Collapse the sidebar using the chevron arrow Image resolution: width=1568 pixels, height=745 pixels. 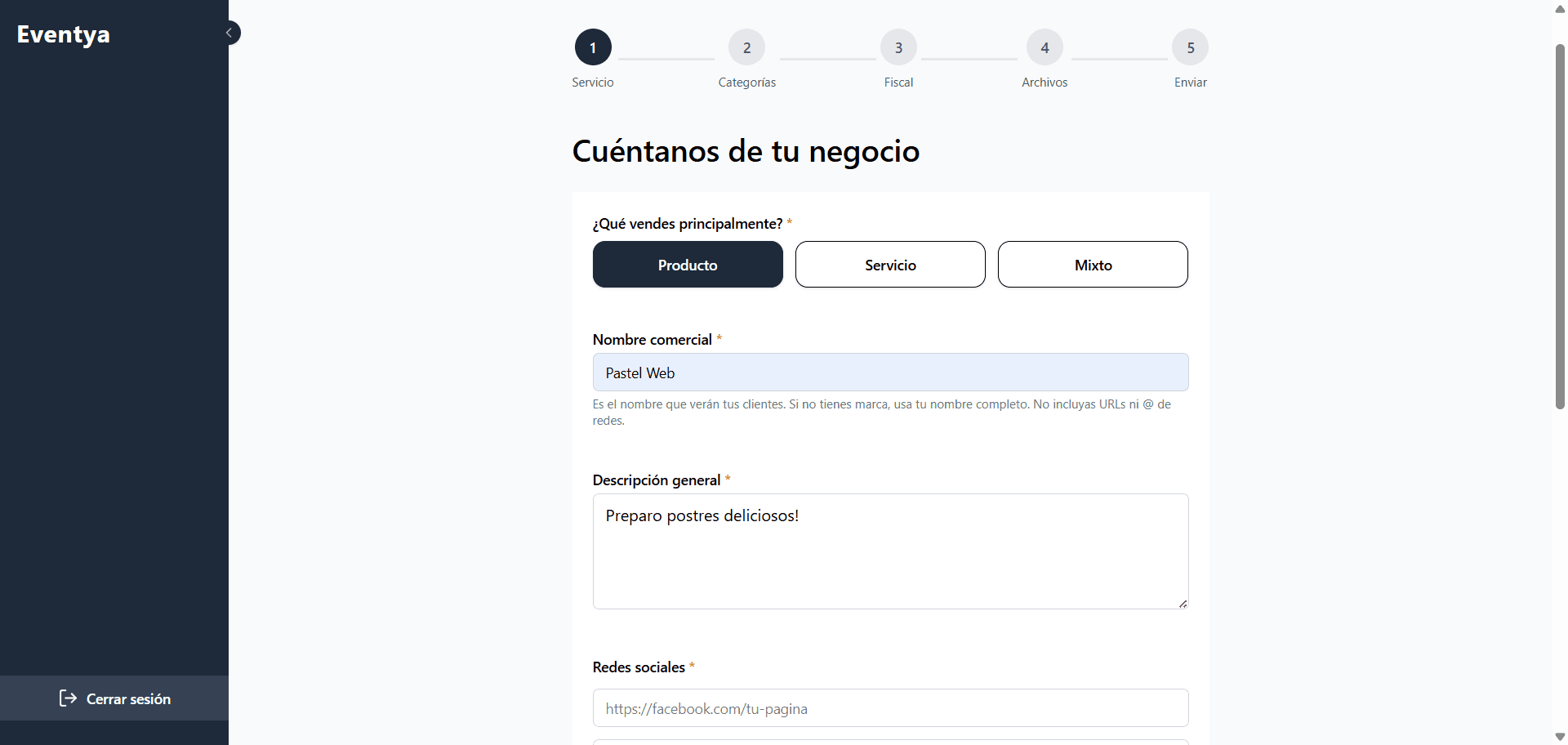tap(230, 32)
